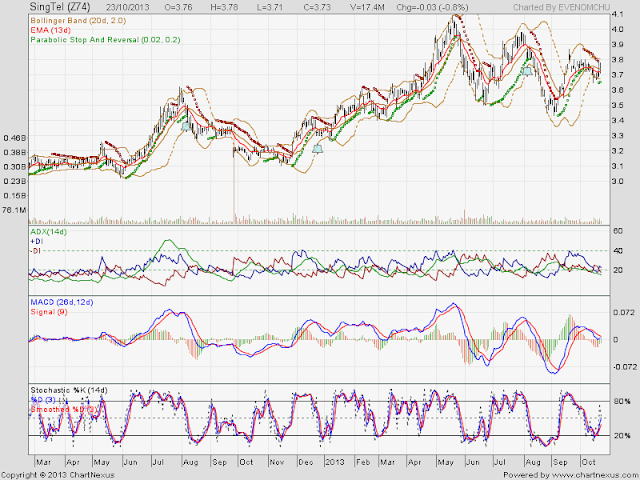Click the Chg=-0.03 (-0.8%) value
The image size is (640, 480).
[x=433, y=7]
